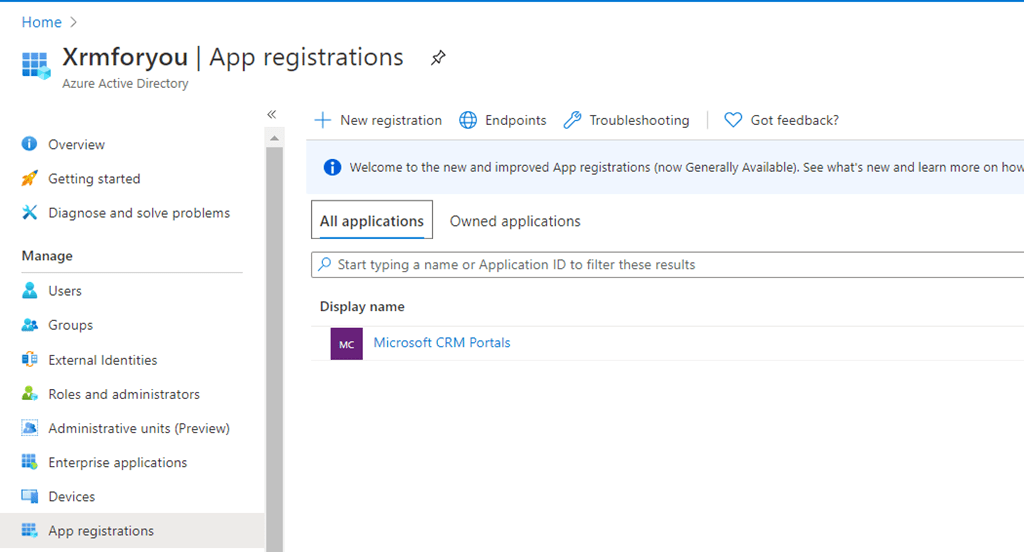Collapse the sidebar with the double chevron
1024x552 pixels.
tap(271, 115)
